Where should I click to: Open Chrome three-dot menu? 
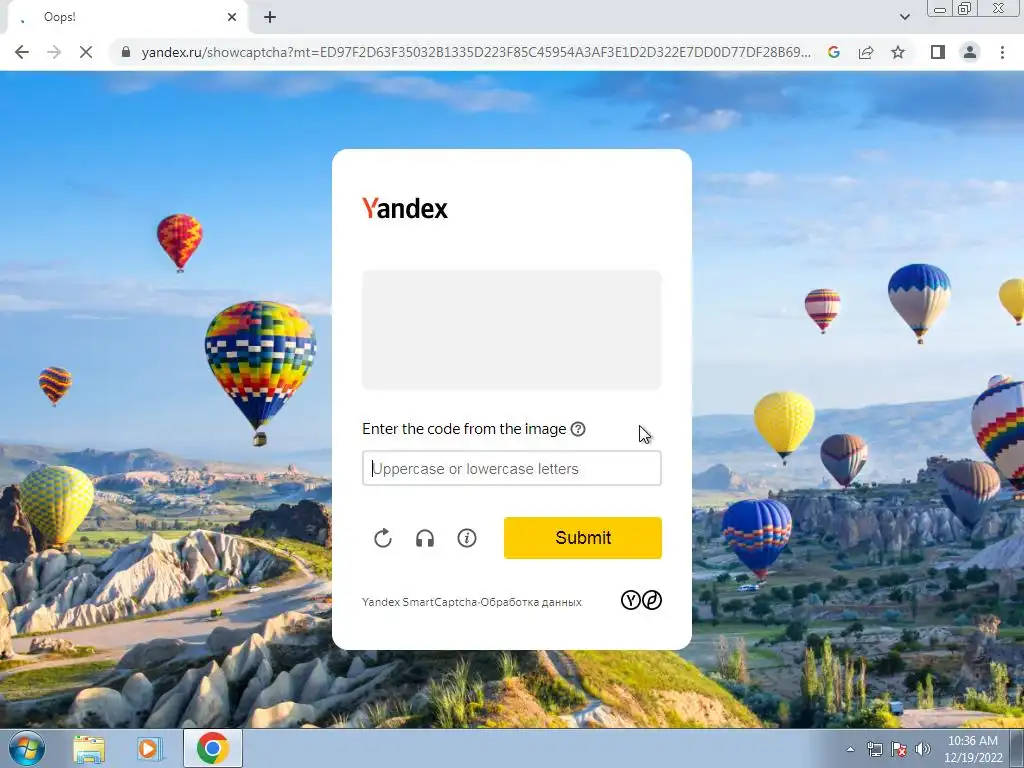pyautogui.click(x=1002, y=52)
